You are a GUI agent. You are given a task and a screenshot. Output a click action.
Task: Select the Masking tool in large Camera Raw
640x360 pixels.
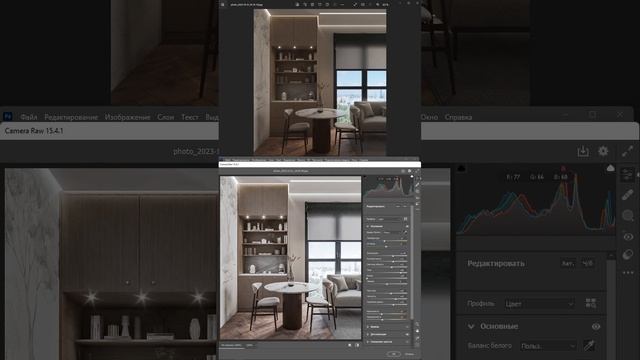pyautogui.click(x=627, y=216)
